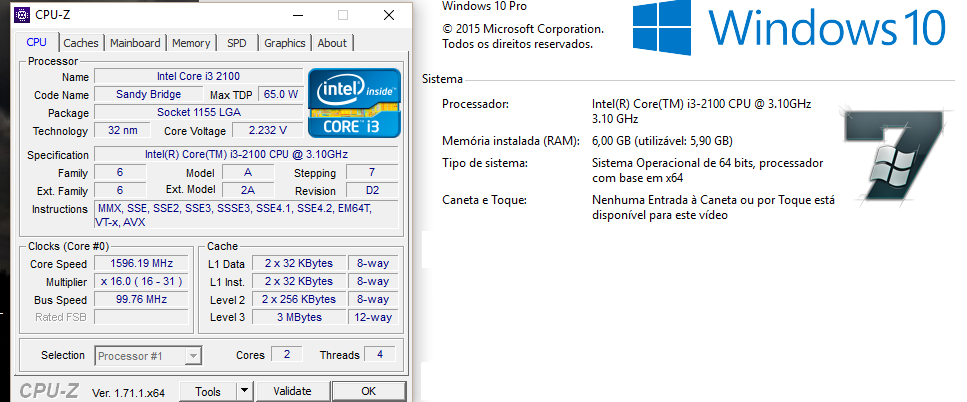967x402 pixels.
Task: Click the OK button
Action: pyautogui.click(x=369, y=391)
